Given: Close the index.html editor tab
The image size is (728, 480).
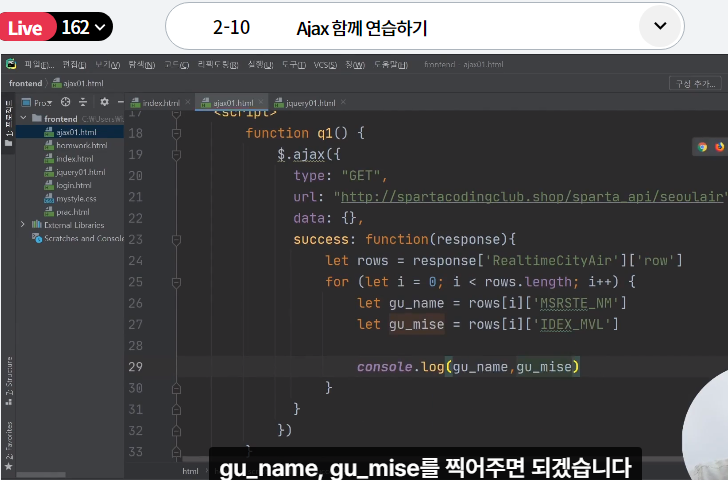Looking at the screenshot, I should click(188, 102).
